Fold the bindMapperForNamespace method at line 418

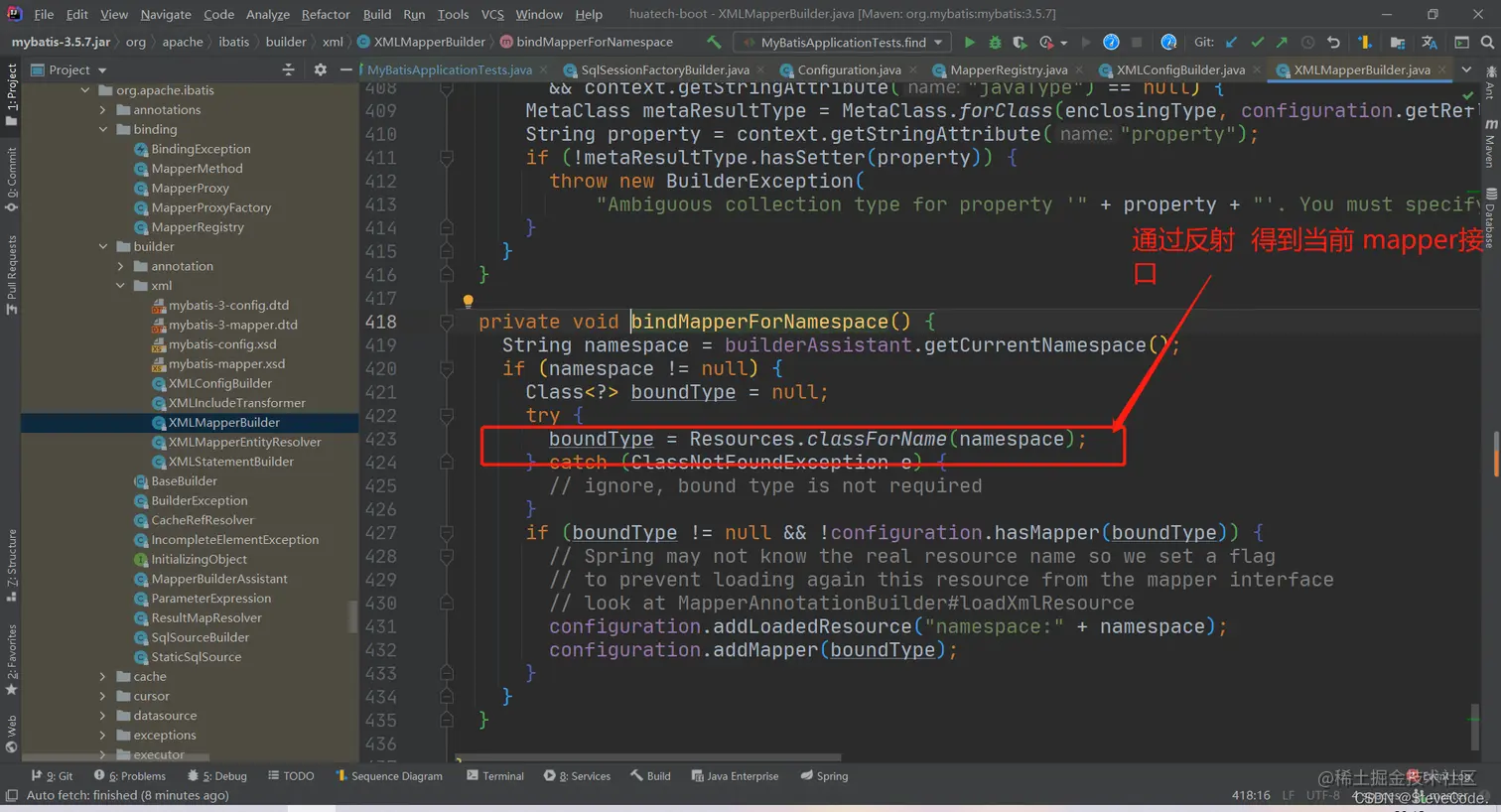pyautogui.click(x=447, y=322)
